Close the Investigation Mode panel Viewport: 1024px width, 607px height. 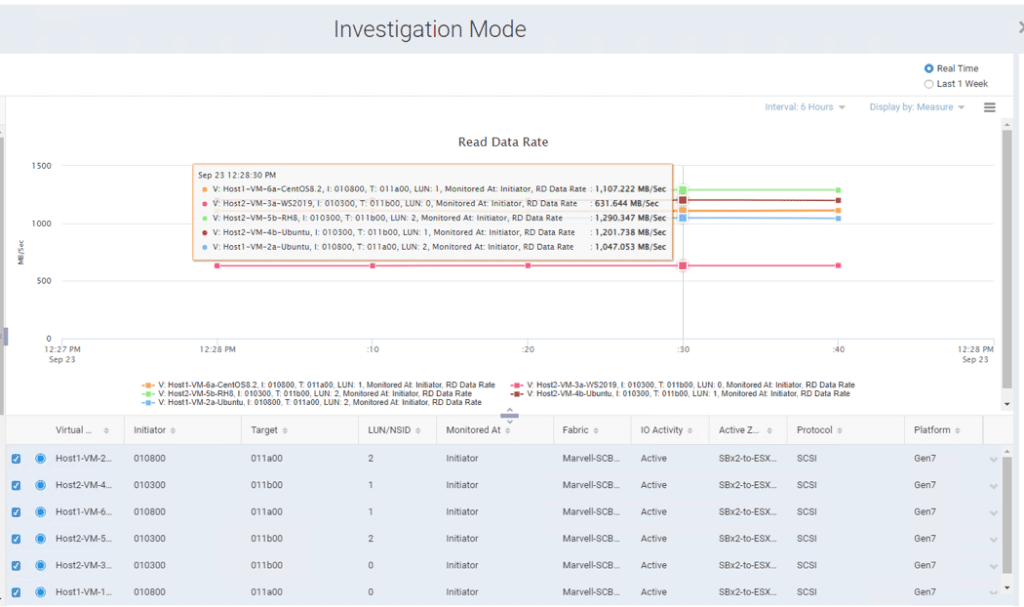click(1020, 27)
